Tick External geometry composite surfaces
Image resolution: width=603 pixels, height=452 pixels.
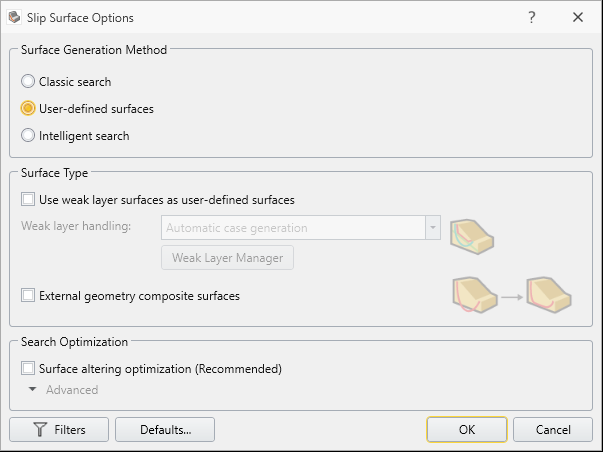click(28, 295)
